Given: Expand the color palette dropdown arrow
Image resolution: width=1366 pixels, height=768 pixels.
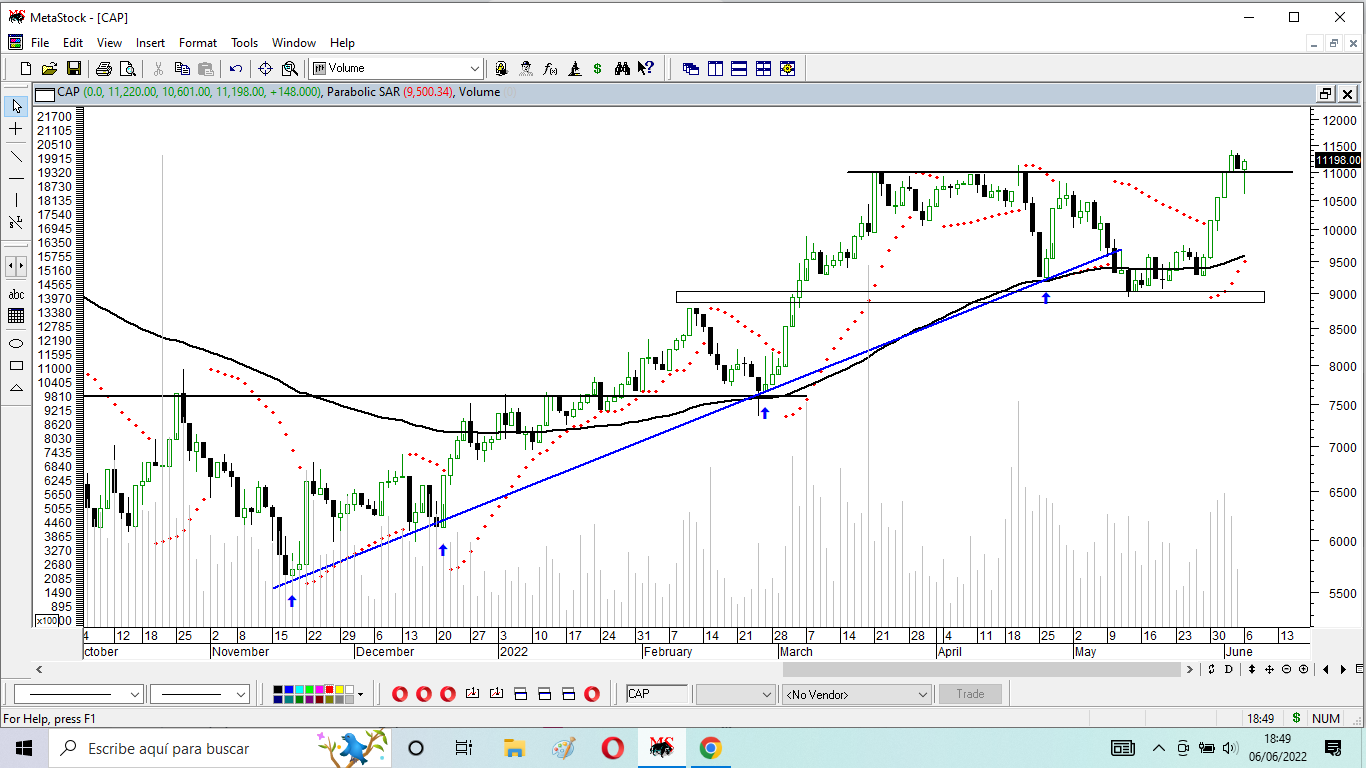Looking at the screenshot, I should point(361,694).
